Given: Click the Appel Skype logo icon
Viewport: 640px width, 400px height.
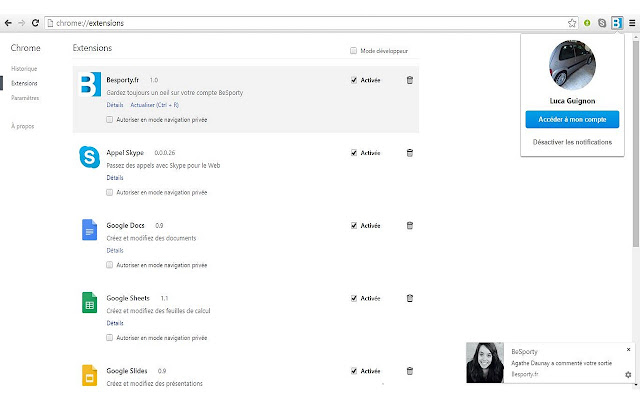Looking at the screenshot, I should pos(89,157).
